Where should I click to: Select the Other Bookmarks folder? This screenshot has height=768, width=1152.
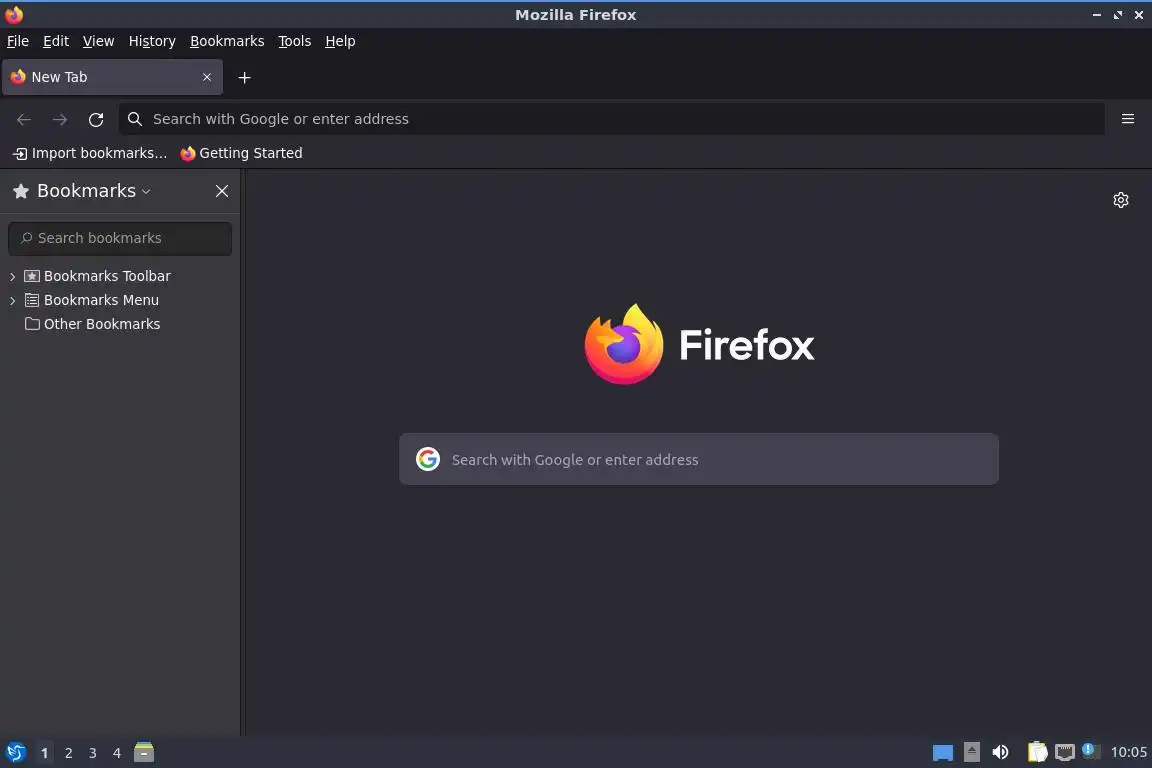tap(101, 324)
